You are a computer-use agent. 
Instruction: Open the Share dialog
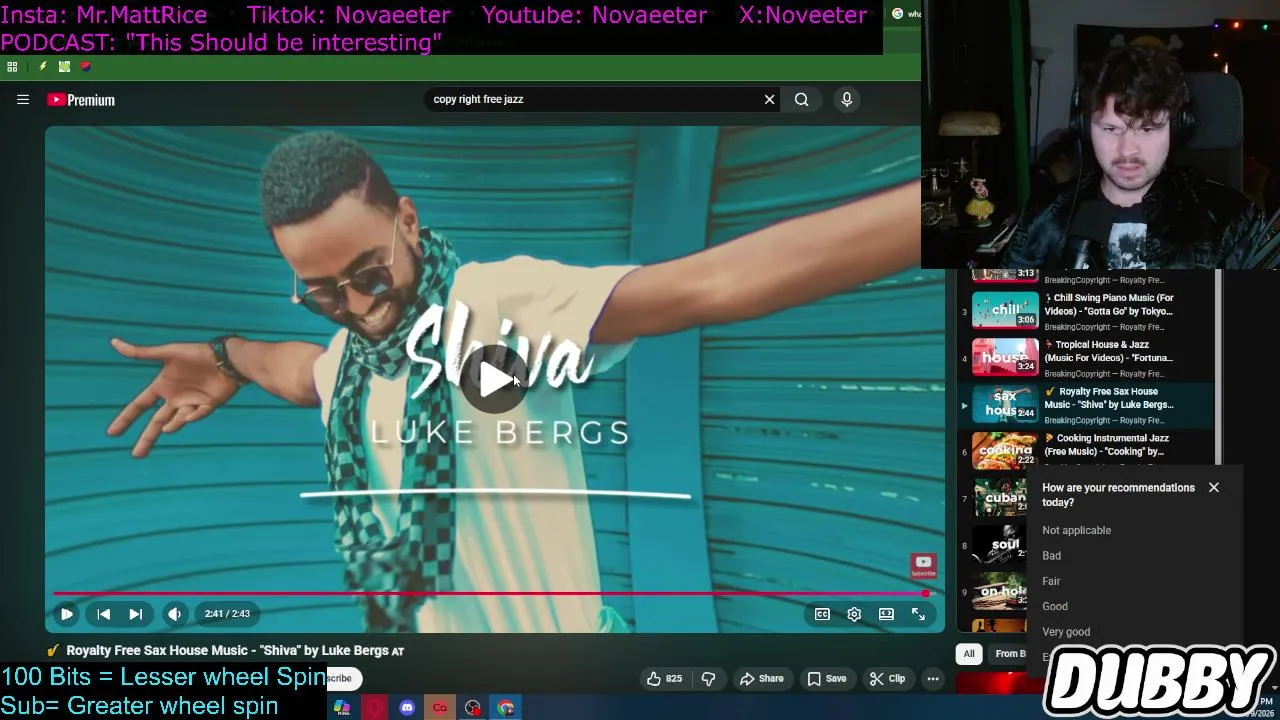[761, 678]
